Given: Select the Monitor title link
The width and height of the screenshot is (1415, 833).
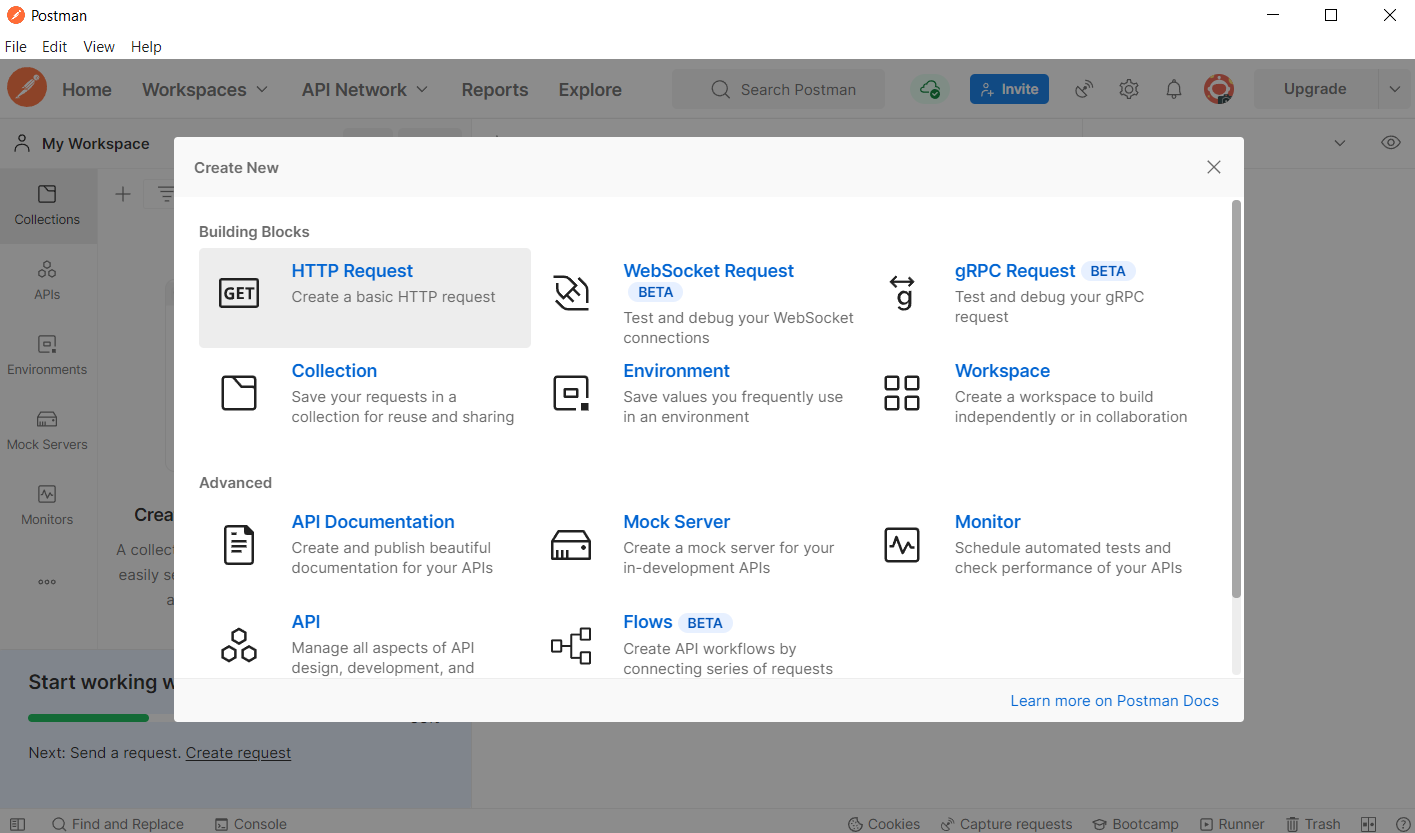Looking at the screenshot, I should pyautogui.click(x=988, y=522).
